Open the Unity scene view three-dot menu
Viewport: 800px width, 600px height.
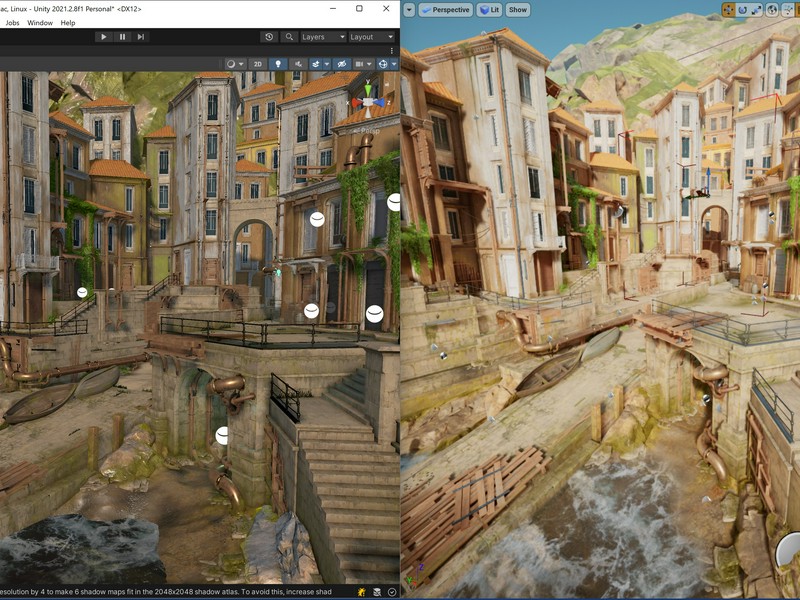click(x=391, y=51)
